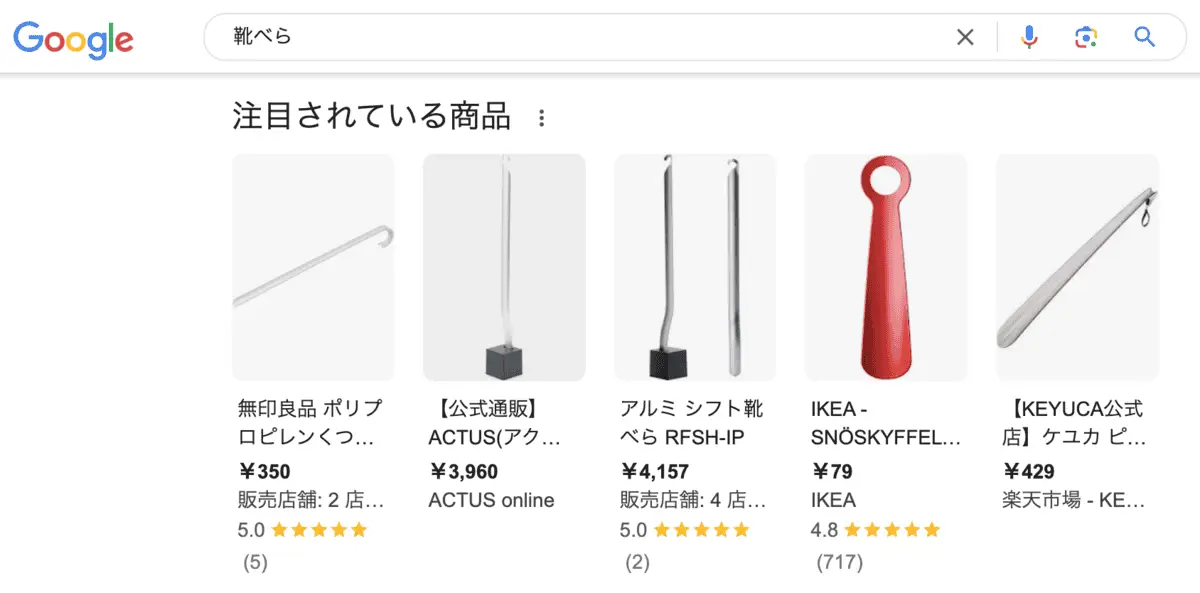Open the アルミ シフト靴べら RFSH-IP image

pos(695,267)
